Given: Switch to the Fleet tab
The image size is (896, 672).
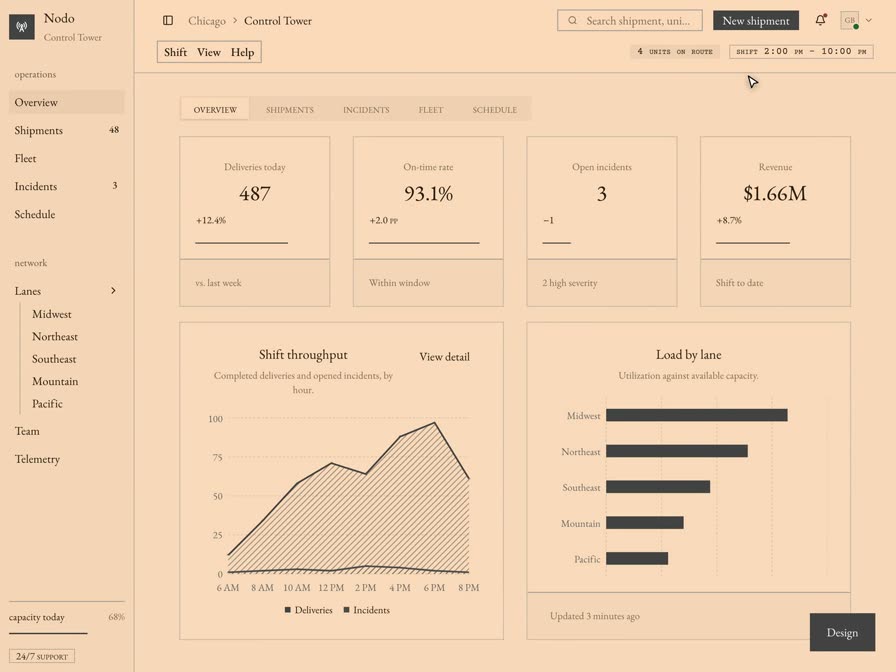Looking at the screenshot, I should click(431, 109).
